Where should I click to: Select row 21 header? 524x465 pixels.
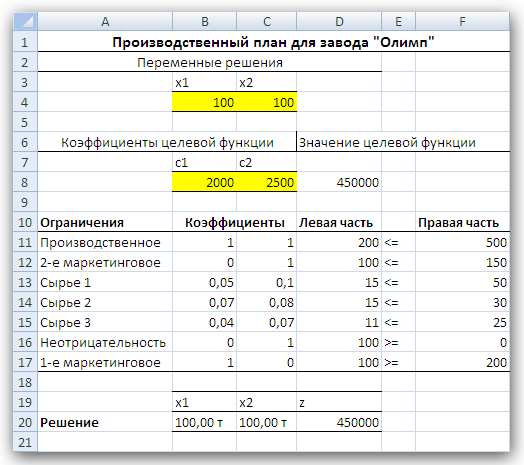coord(25,442)
